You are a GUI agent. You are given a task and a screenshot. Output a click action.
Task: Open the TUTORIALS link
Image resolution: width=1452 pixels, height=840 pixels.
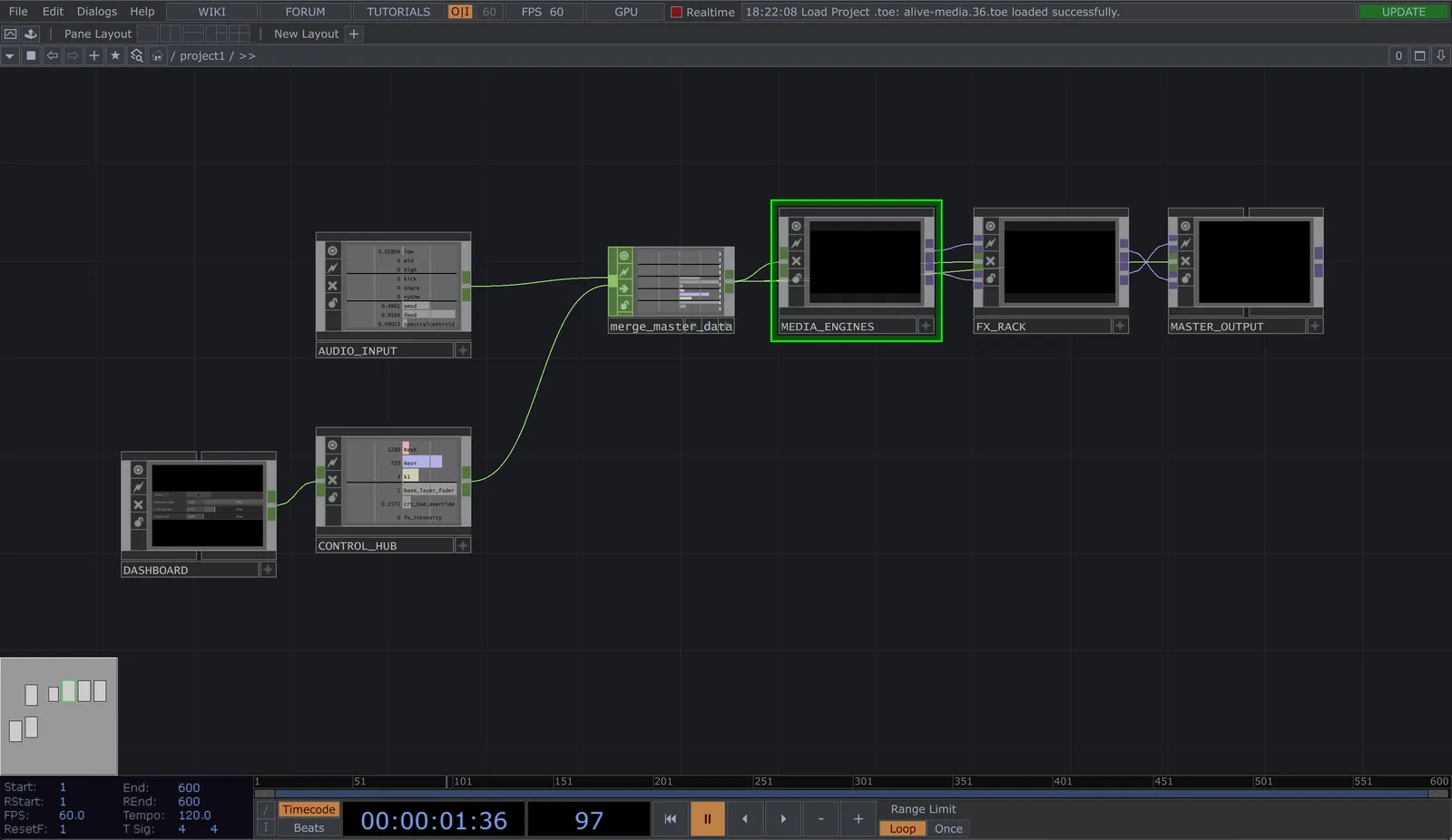coord(398,12)
